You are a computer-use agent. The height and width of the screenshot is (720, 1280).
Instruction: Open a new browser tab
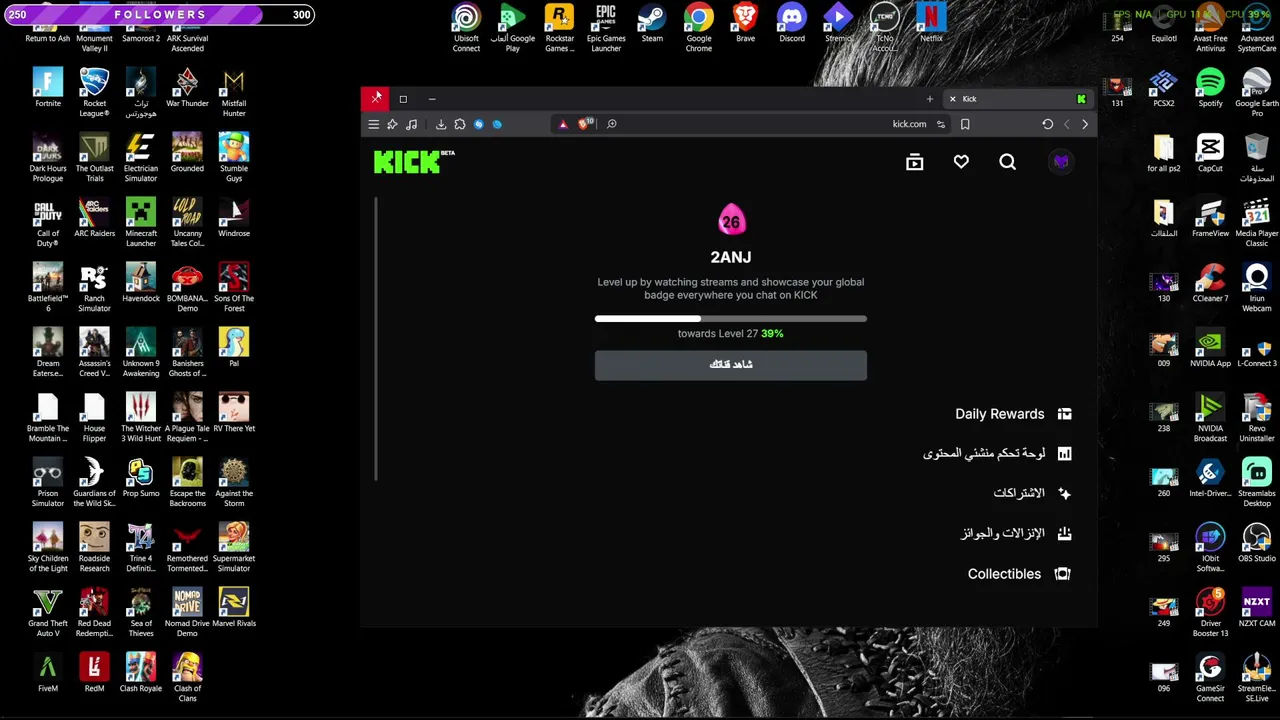coord(929,99)
